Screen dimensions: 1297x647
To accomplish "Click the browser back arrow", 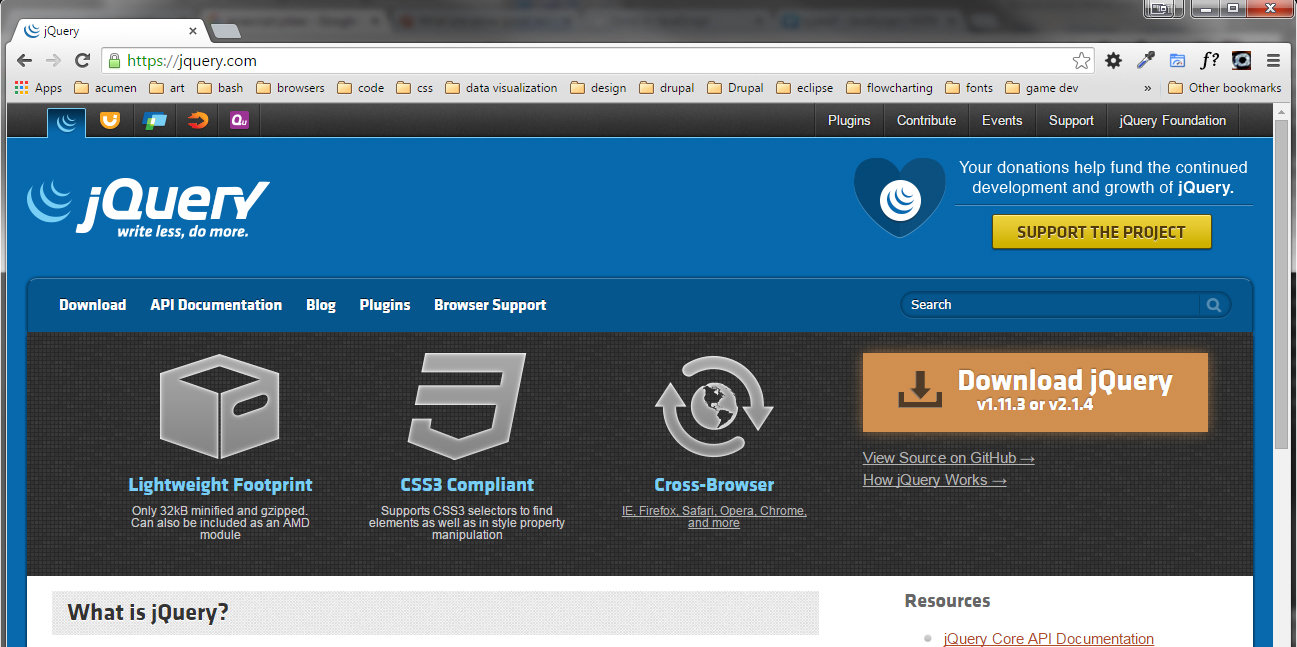I will tap(24, 61).
